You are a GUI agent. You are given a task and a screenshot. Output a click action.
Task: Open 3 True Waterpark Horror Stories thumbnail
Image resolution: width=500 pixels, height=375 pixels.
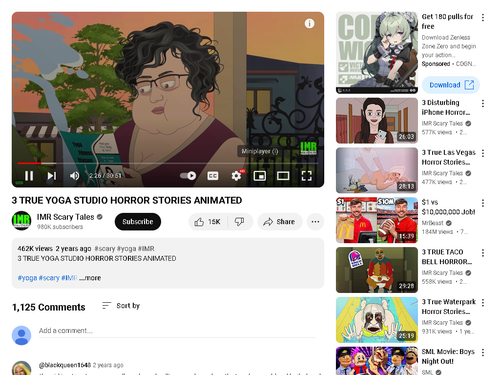point(377,320)
